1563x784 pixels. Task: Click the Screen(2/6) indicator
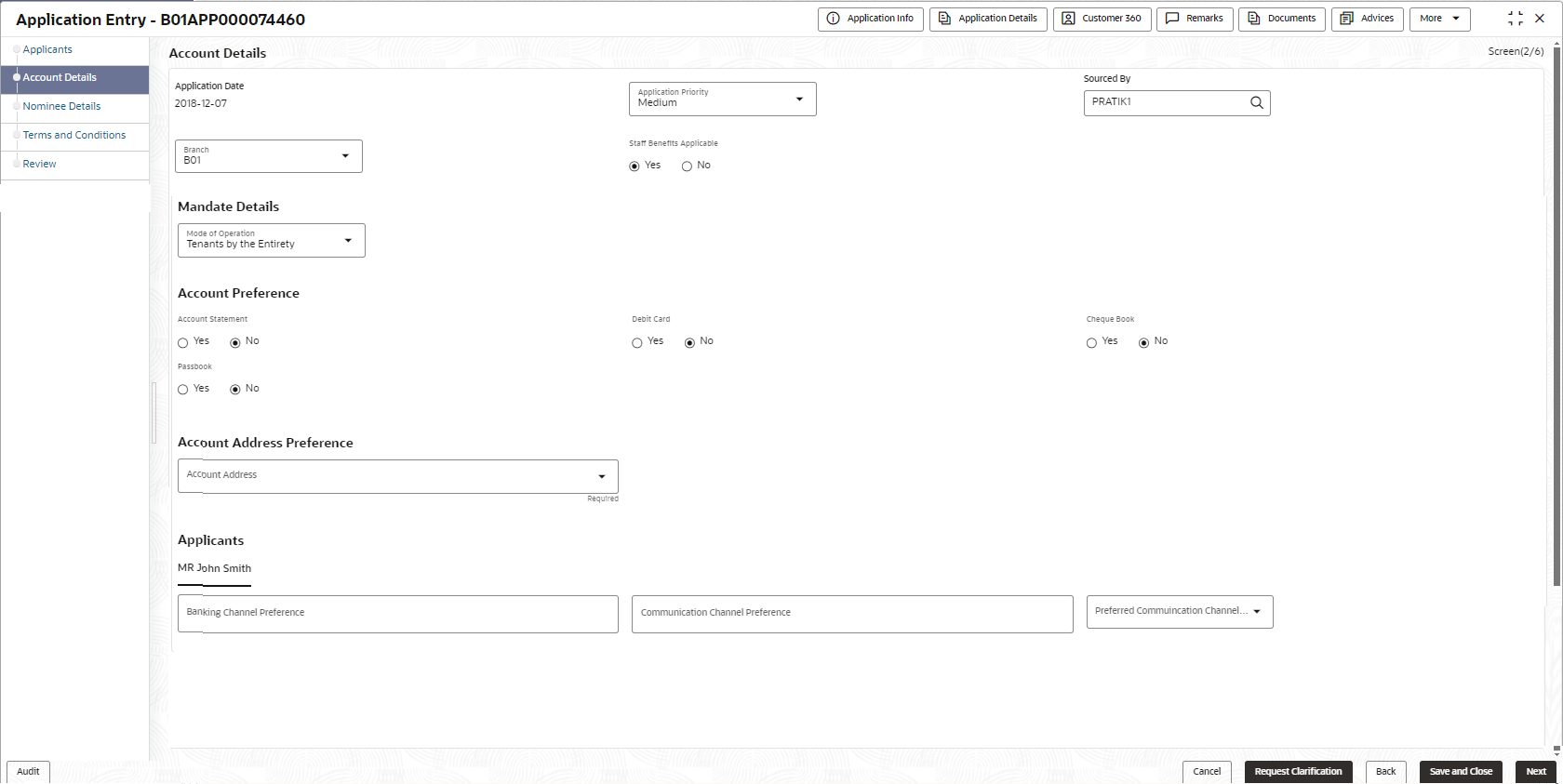pyautogui.click(x=1516, y=51)
